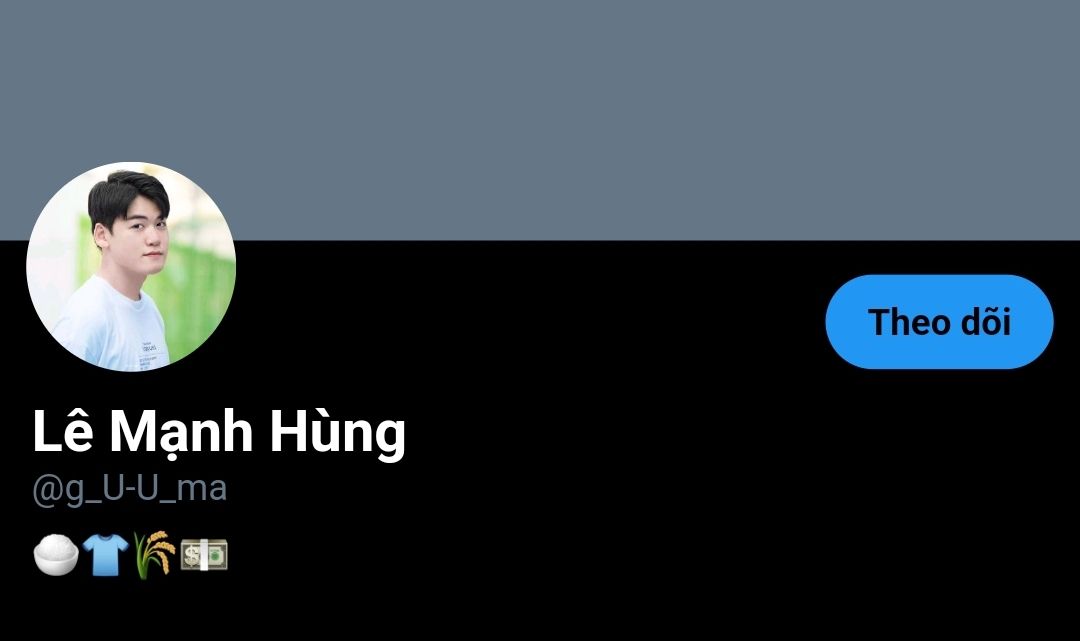Click the word Lê in display name
Screen dimensions: 1080x641
pyautogui.click(x=62, y=430)
